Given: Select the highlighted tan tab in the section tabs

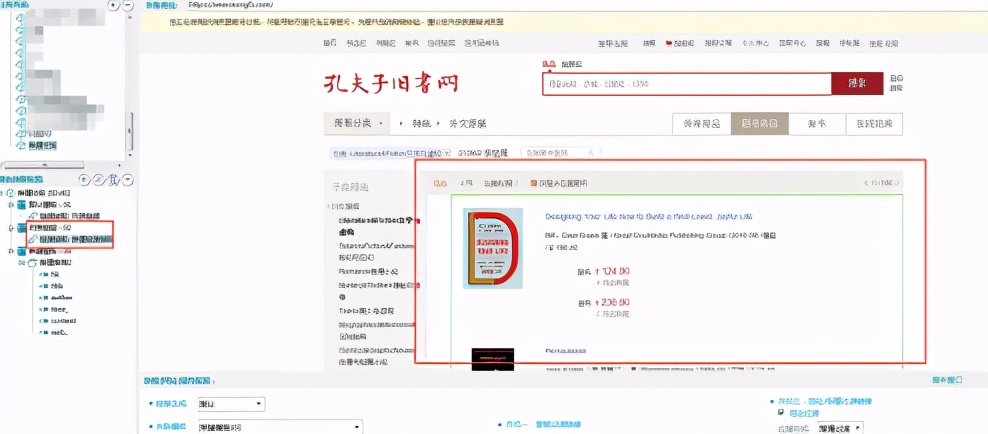Looking at the screenshot, I should (x=759, y=124).
